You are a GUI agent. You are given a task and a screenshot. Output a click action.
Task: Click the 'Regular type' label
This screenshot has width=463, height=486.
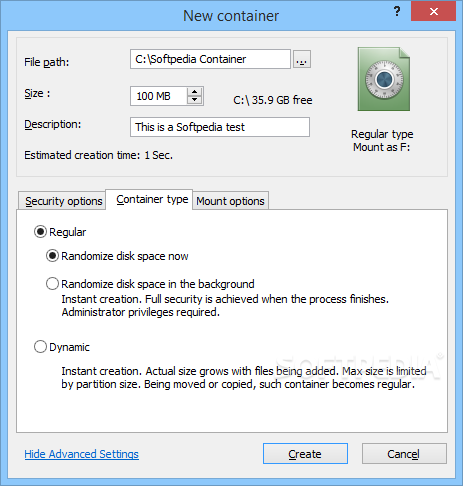coord(382,134)
